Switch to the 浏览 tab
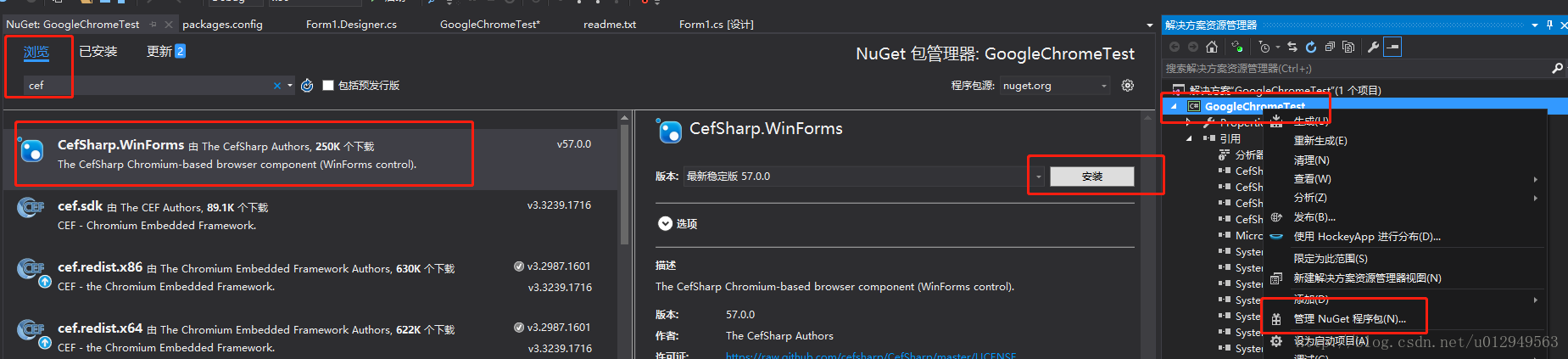 (36, 52)
